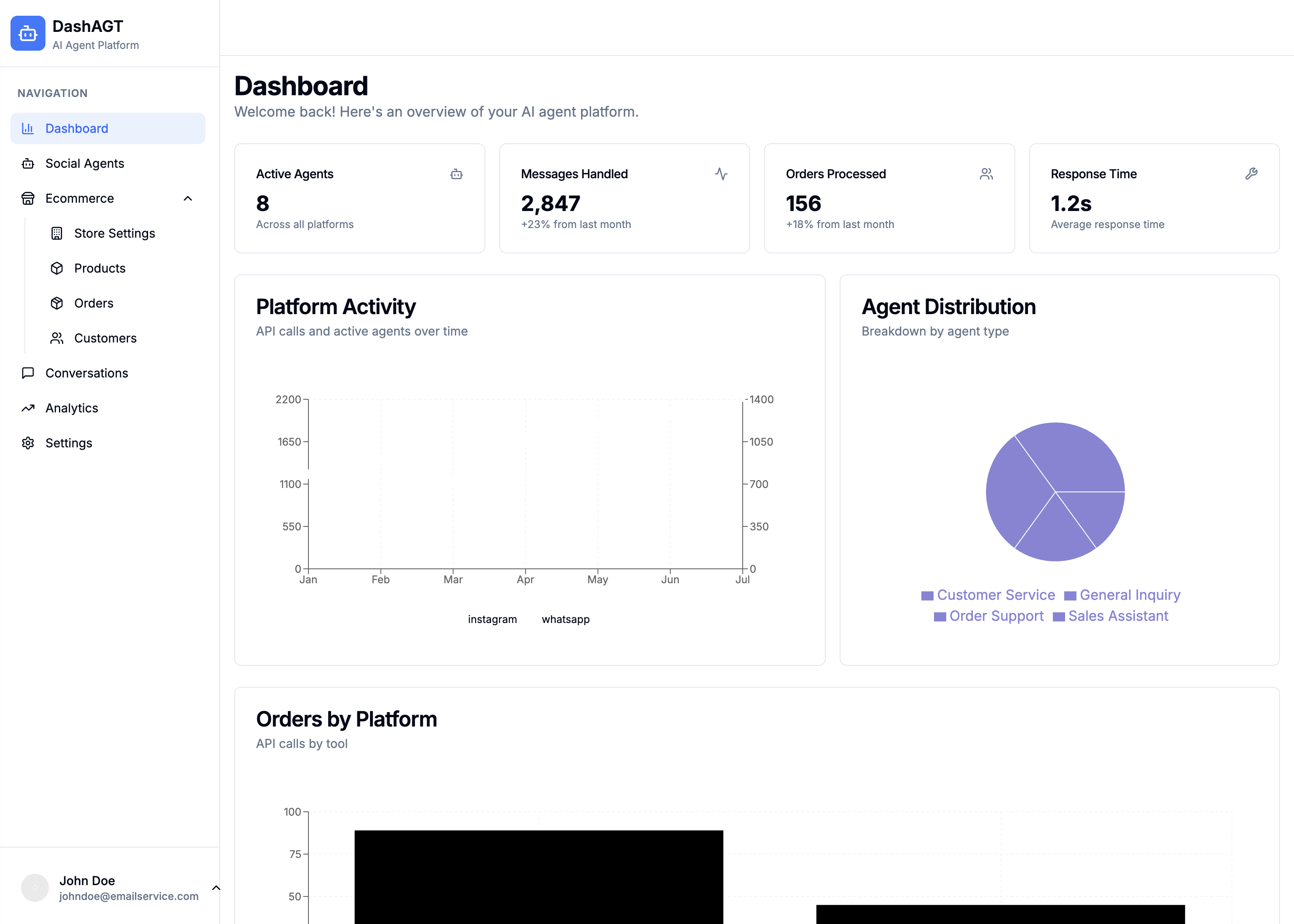Click the Products cube icon
Image resolution: width=1294 pixels, height=924 pixels.
point(57,268)
